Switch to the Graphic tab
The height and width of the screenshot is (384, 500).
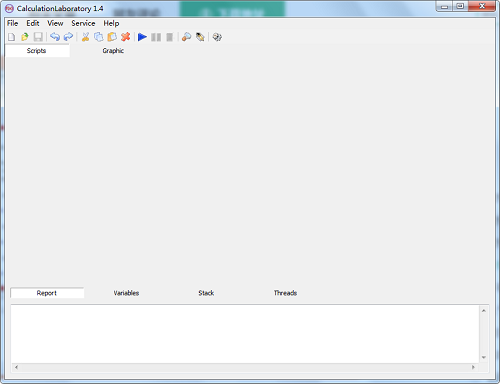click(x=113, y=51)
